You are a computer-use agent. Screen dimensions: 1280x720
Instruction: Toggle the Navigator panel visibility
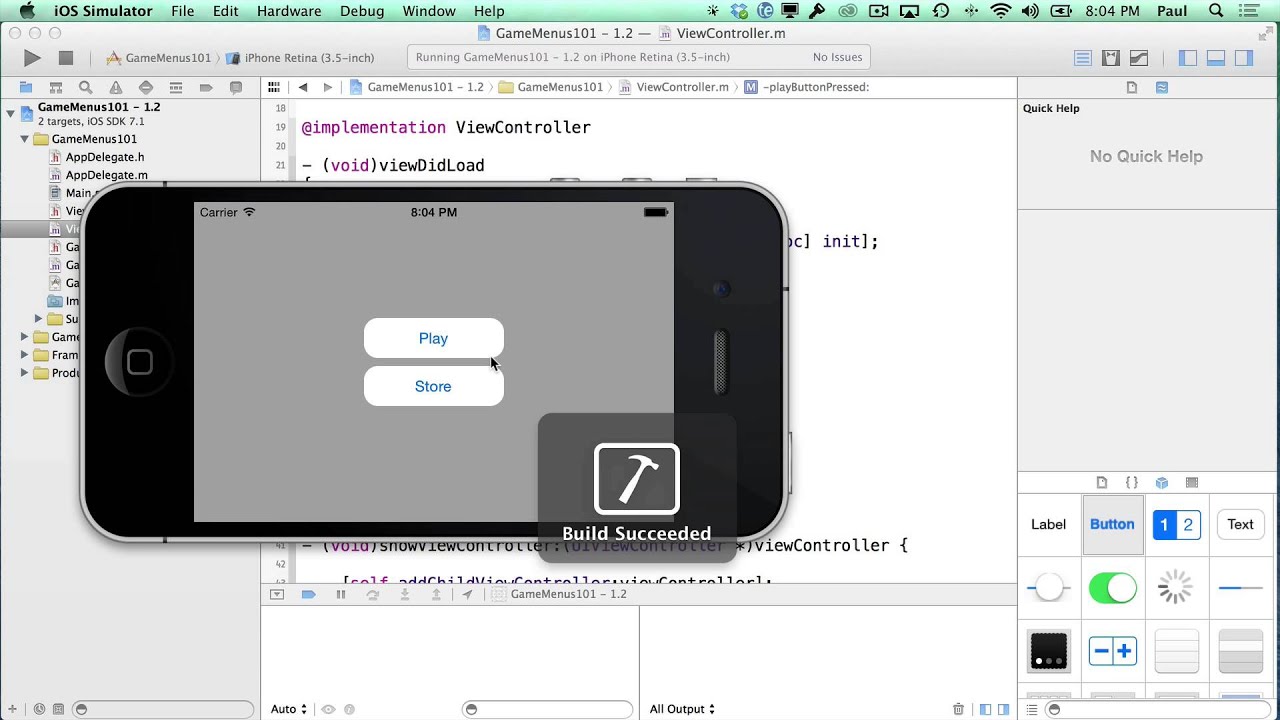[x=1188, y=58]
